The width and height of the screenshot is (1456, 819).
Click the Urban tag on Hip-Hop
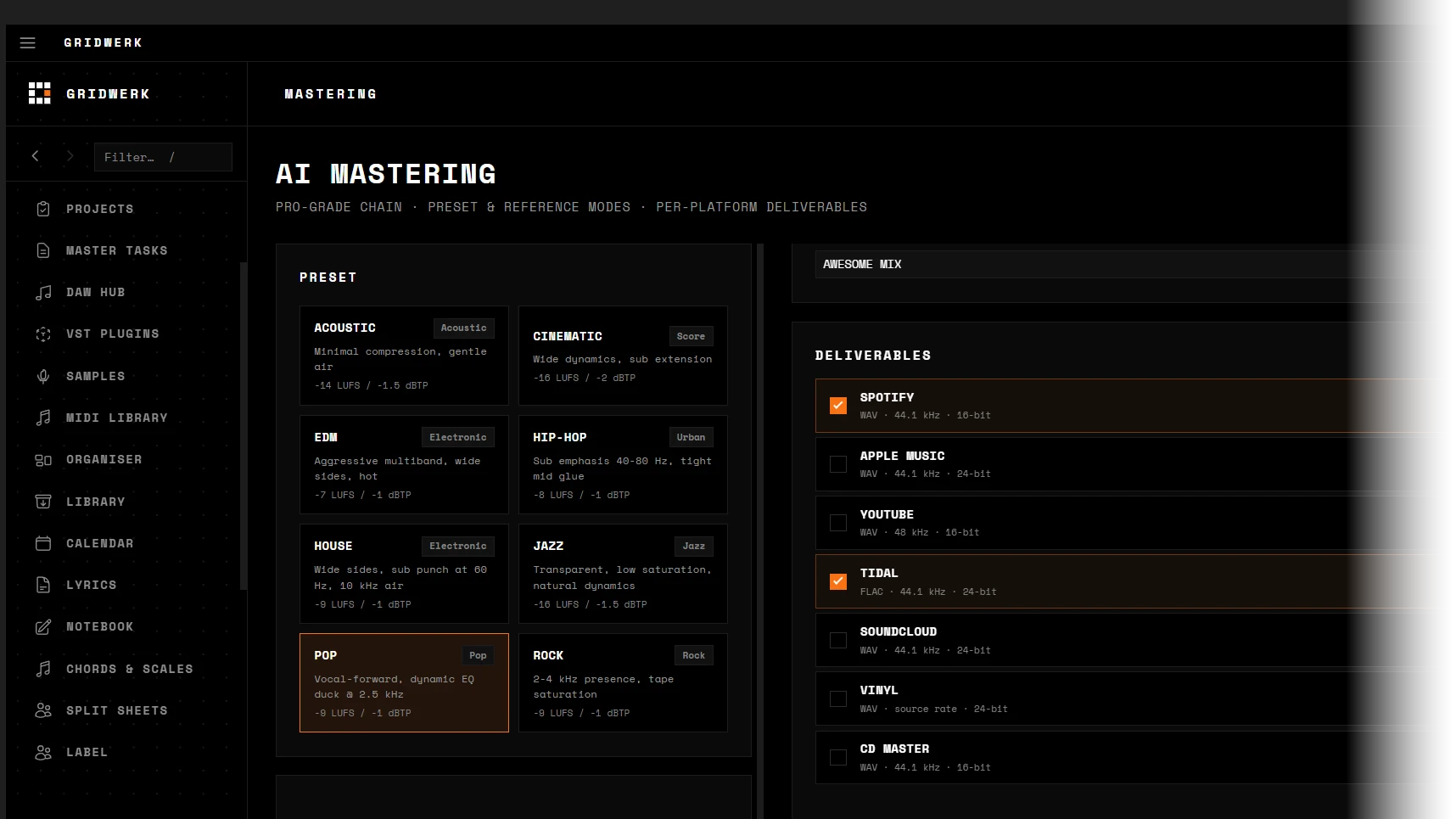691,437
